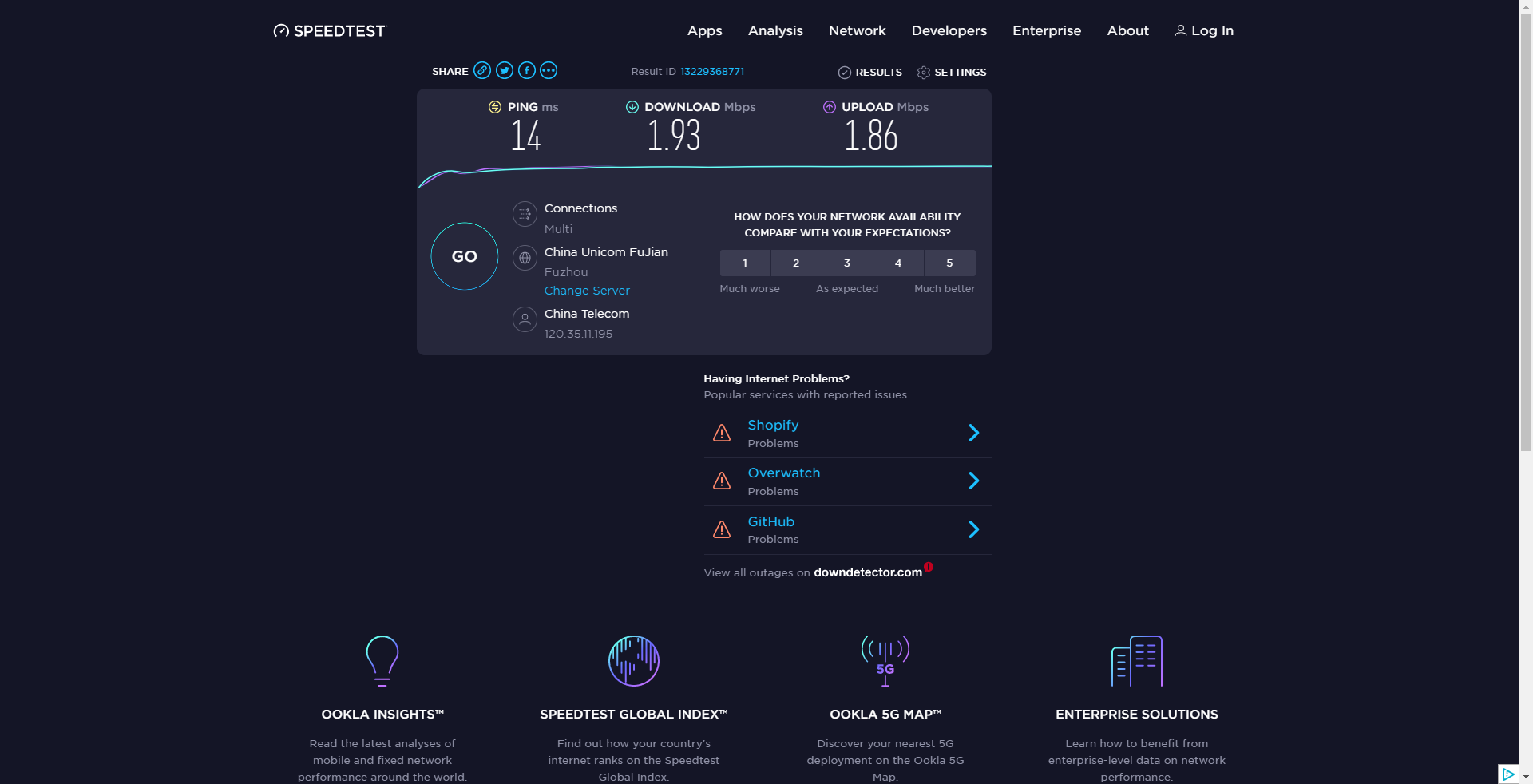The height and width of the screenshot is (784, 1533).
Task: Click the ping value 14
Action: (526, 136)
